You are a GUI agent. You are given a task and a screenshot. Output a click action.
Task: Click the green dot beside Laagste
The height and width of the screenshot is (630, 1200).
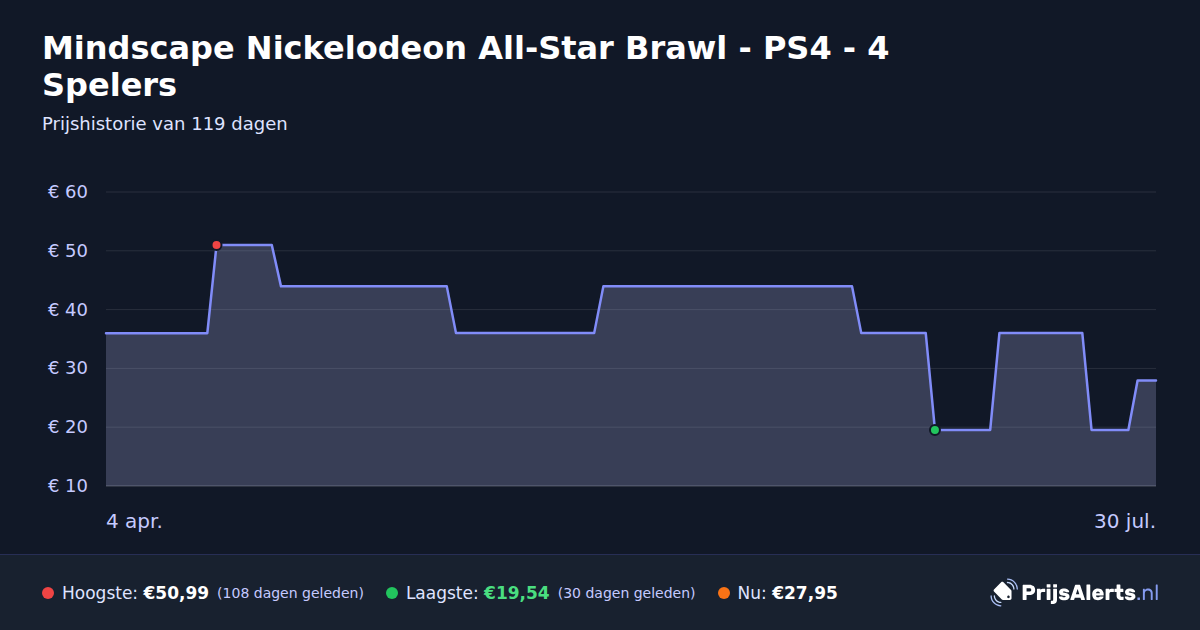click(392, 593)
